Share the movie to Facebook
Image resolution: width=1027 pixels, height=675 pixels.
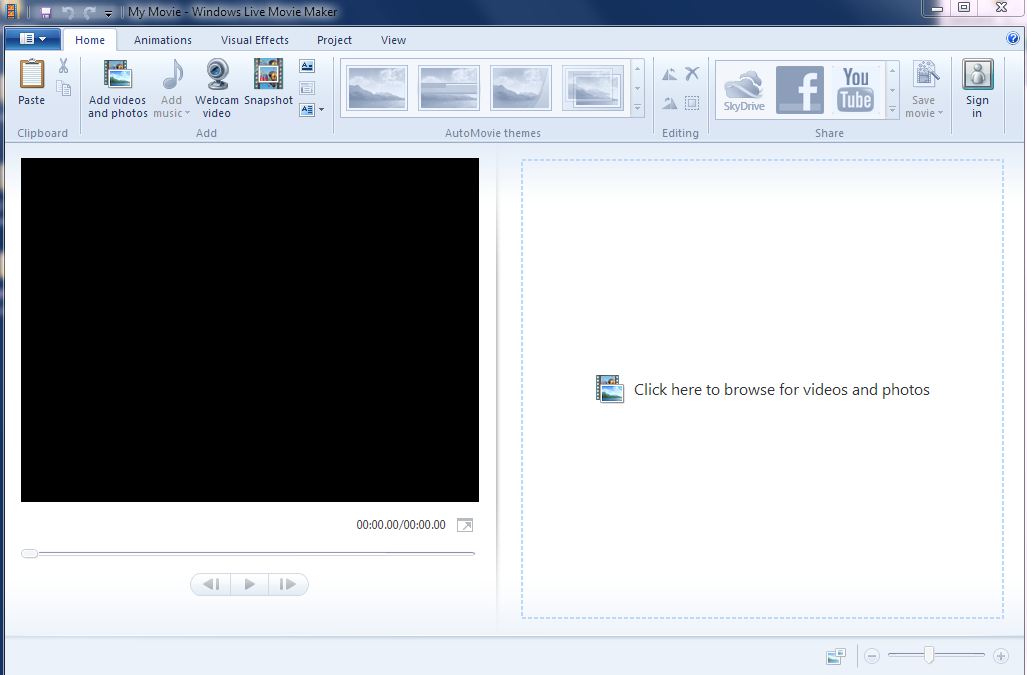tap(800, 89)
